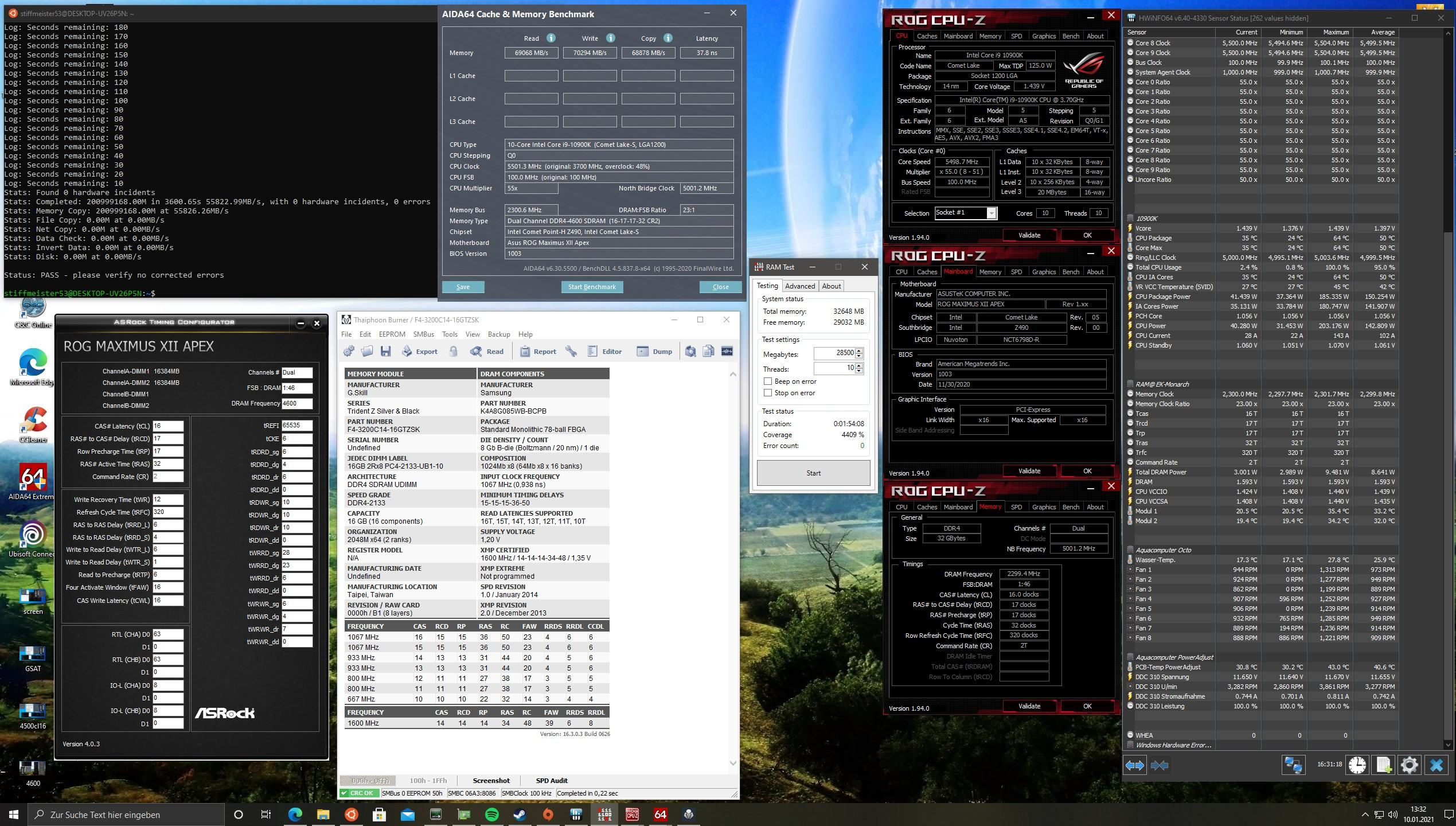Click the save disk icon in Thaiphoon Burner
Viewport: 1456px width, 826px height.
385,352
